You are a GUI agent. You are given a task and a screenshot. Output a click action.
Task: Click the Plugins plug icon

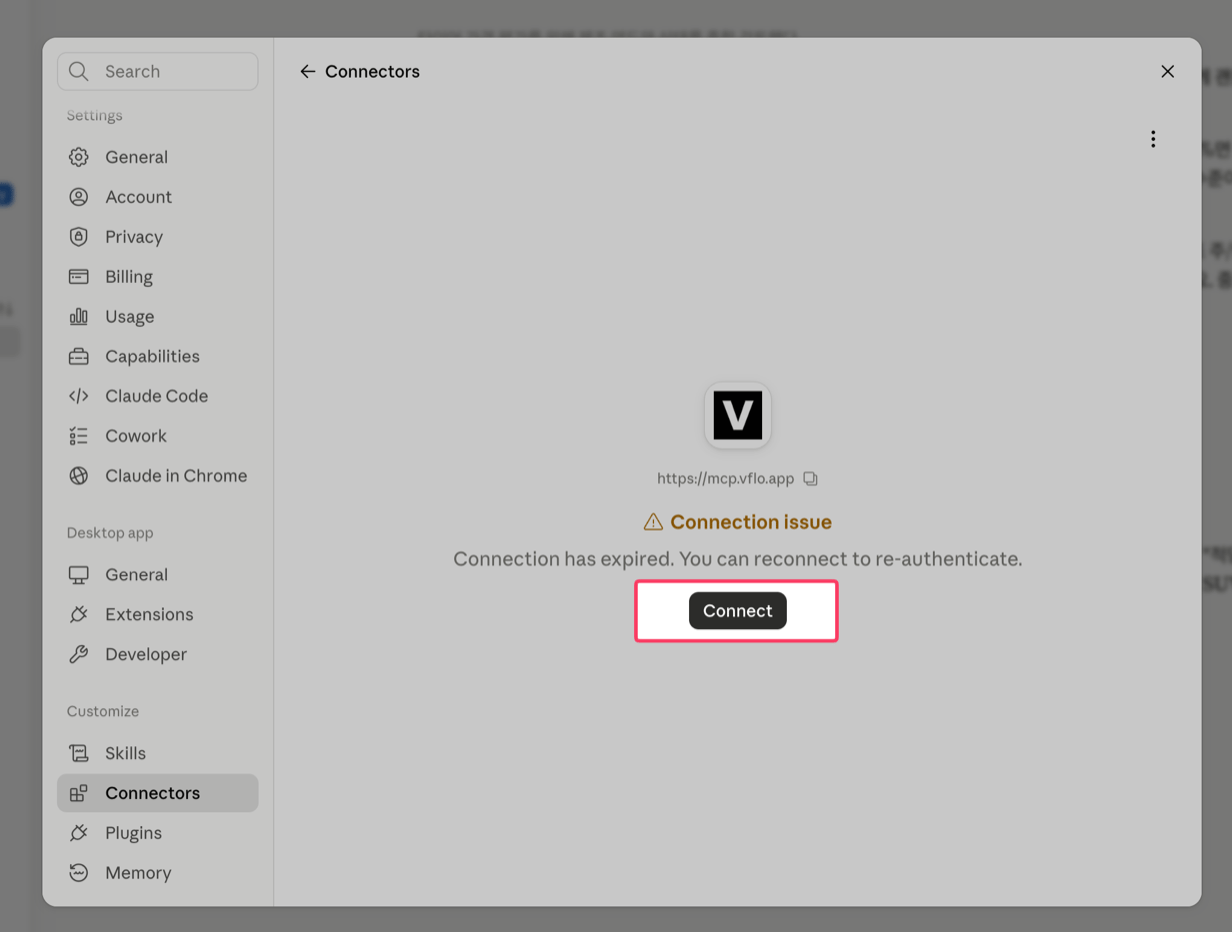pyautogui.click(x=79, y=833)
